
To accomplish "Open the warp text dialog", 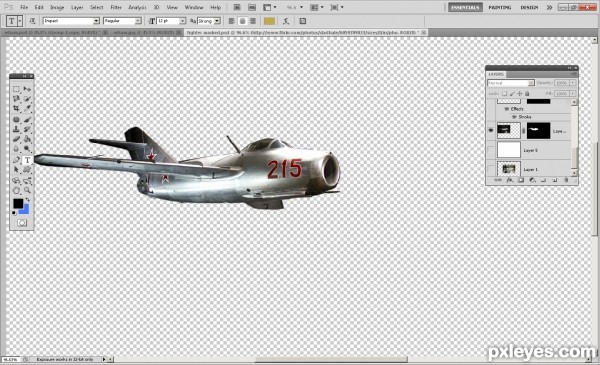I will click(286, 21).
